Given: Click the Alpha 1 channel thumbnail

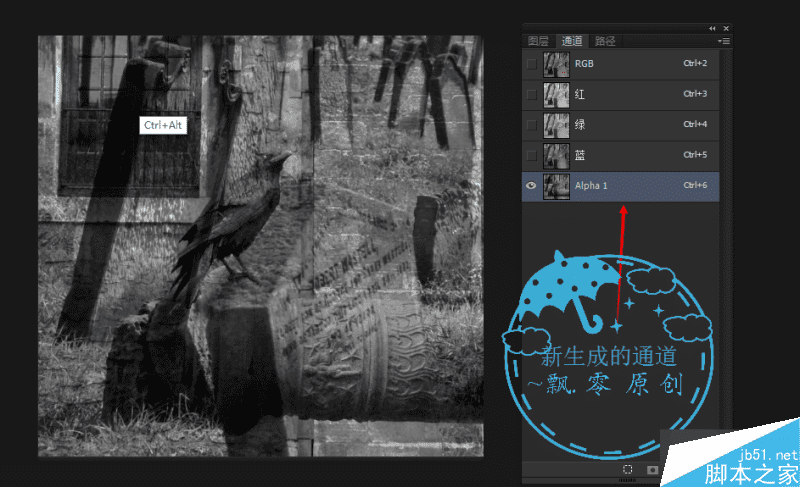Looking at the screenshot, I should (x=556, y=186).
